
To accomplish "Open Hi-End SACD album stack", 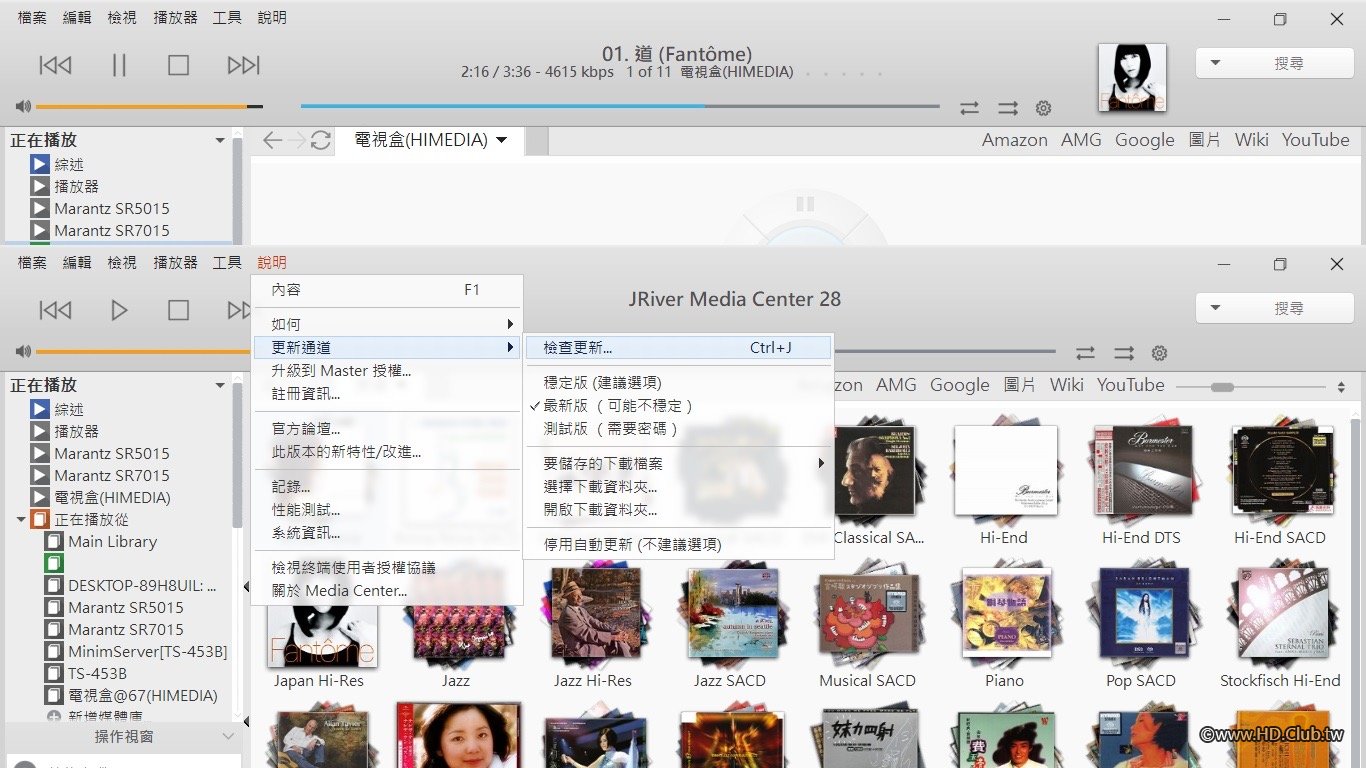I will point(1279,470).
